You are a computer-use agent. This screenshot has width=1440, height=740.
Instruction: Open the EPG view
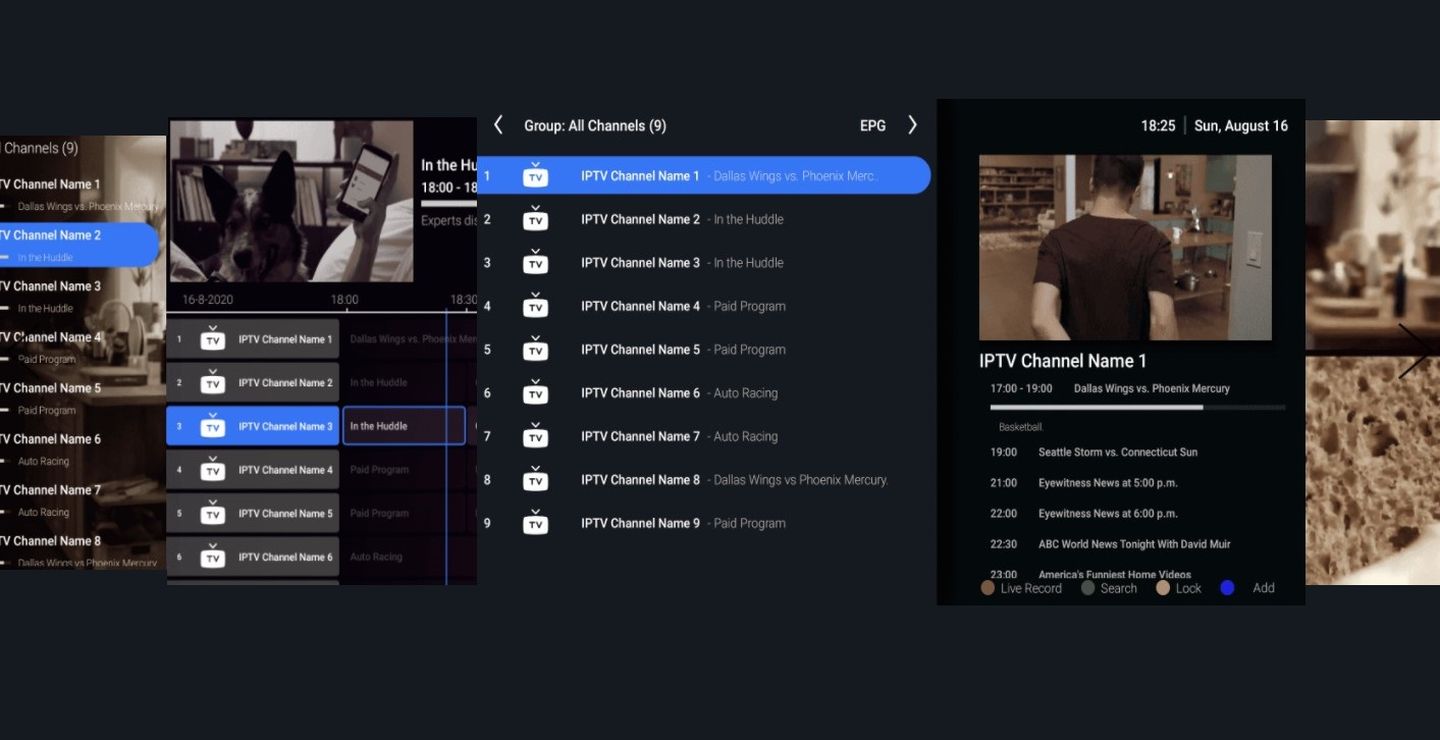872,125
